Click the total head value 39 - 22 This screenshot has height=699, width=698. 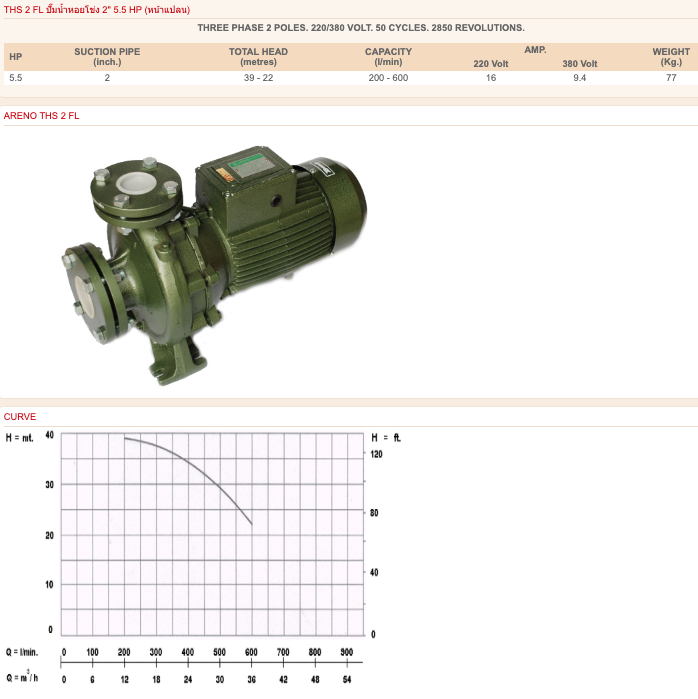[259, 78]
